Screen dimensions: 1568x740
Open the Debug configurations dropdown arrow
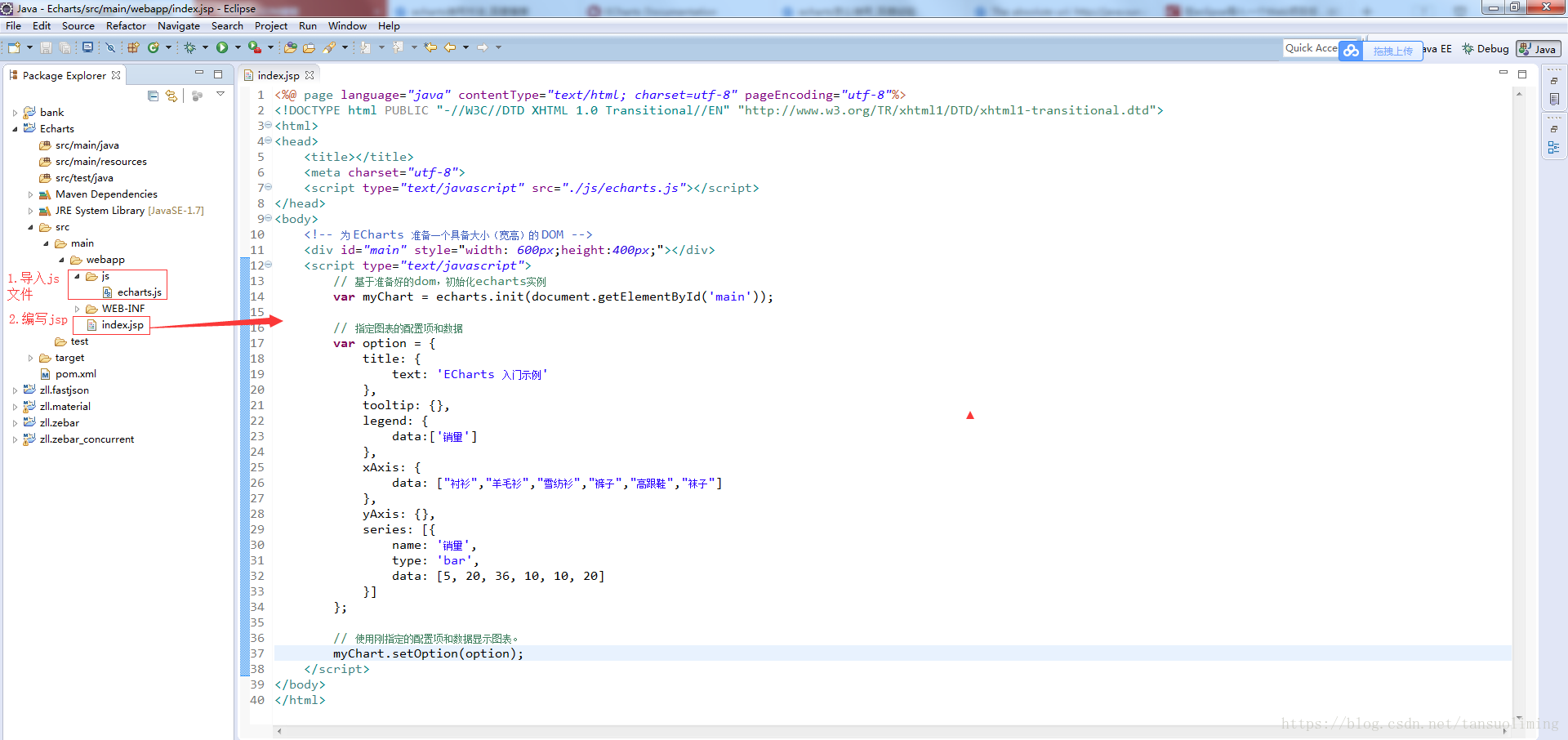(205, 48)
